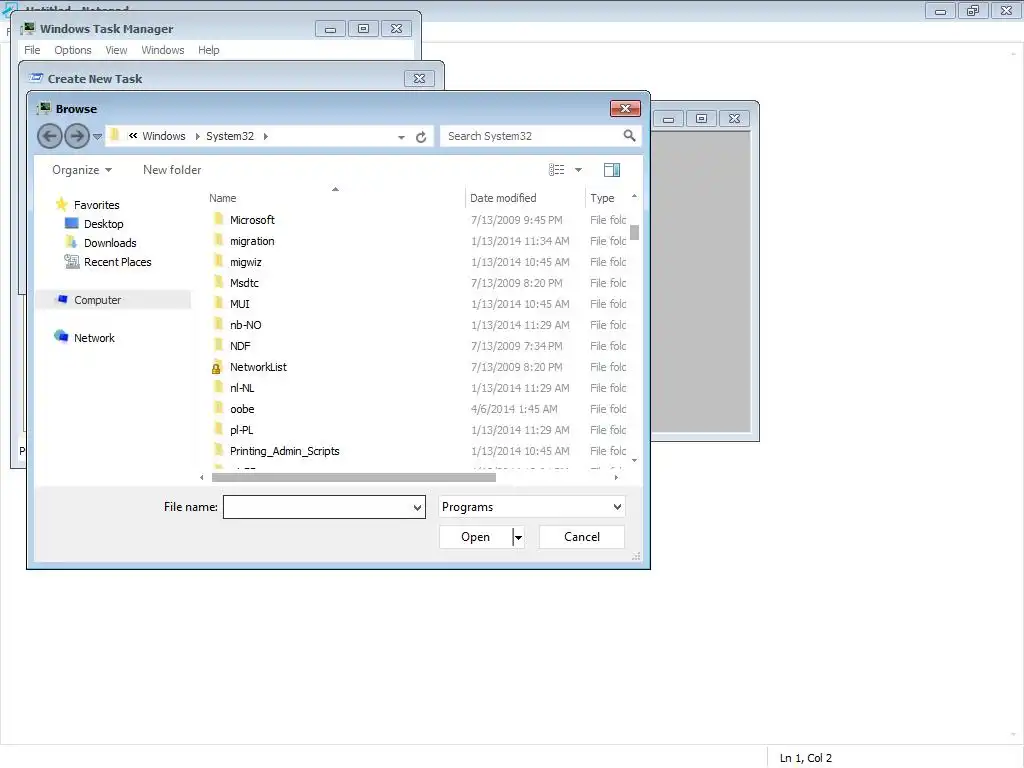Select Favorites star in navigation pane
The width and height of the screenshot is (1024, 768).
(x=61, y=204)
